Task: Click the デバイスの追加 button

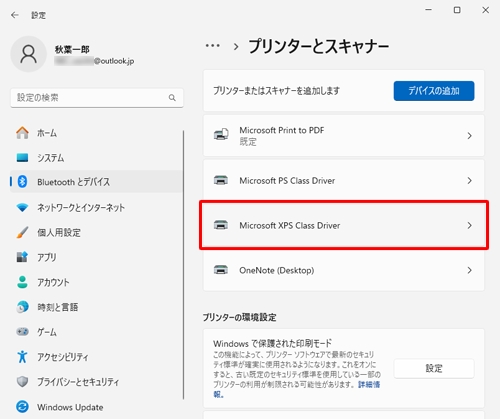Action: 434,91
